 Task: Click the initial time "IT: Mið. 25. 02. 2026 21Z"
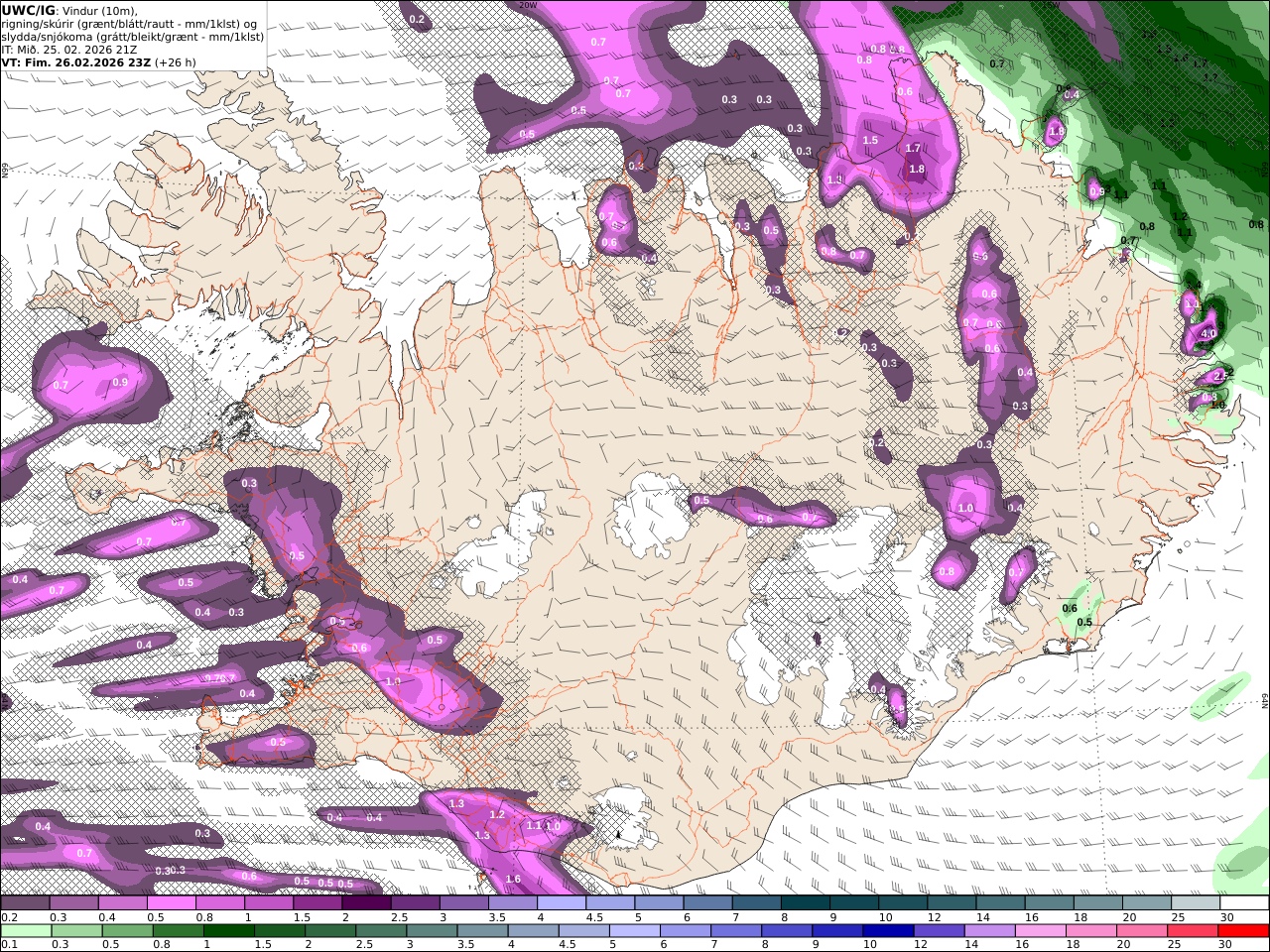(x=69, y=50)
